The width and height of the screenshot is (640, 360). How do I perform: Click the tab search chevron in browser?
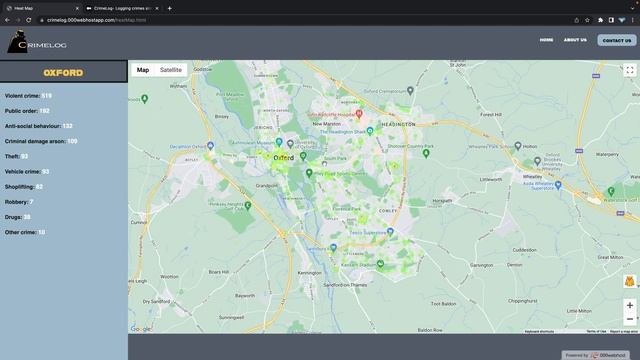pos(633,8)
